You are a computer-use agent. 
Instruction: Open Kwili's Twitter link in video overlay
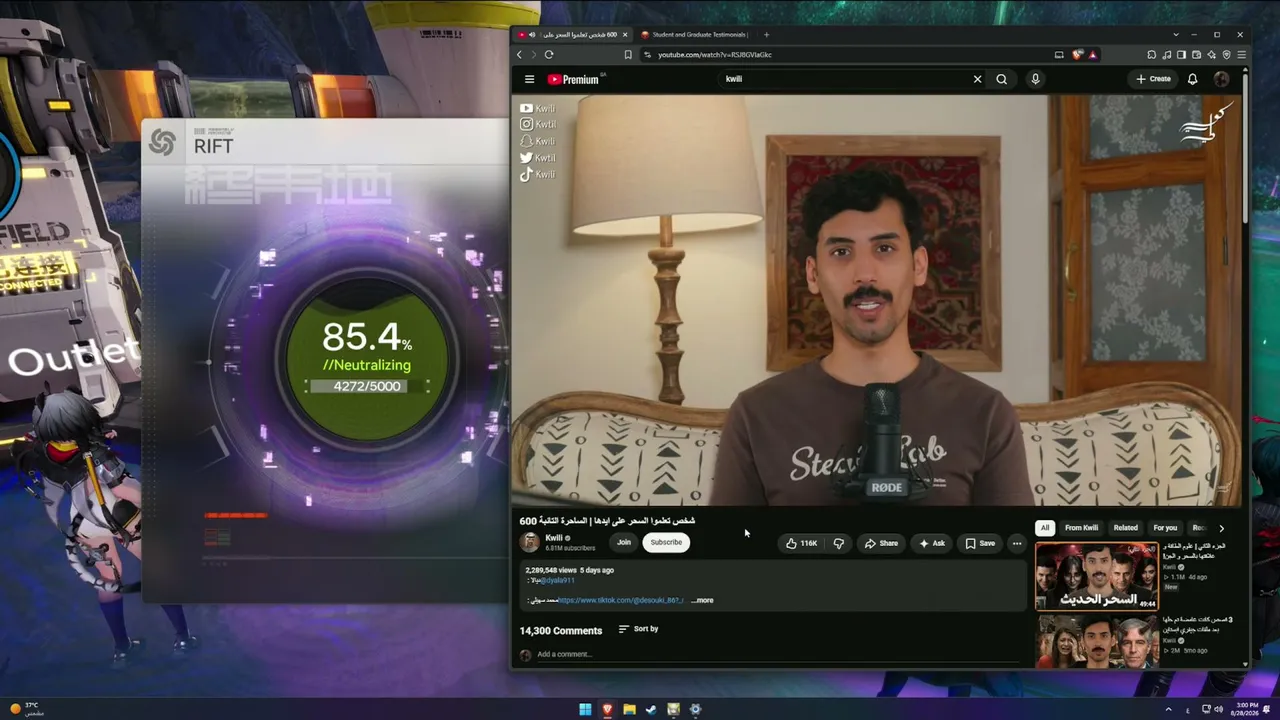537,157
